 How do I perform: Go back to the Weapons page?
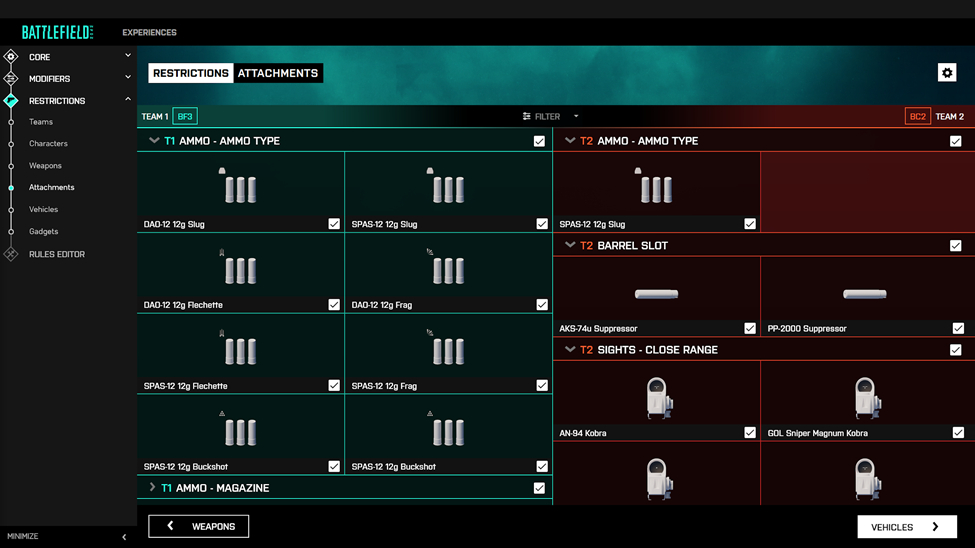[199, 526]
